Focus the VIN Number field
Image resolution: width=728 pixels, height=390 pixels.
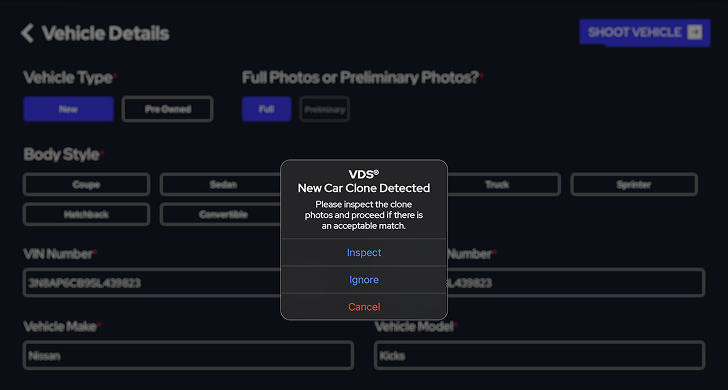point(152,283)
